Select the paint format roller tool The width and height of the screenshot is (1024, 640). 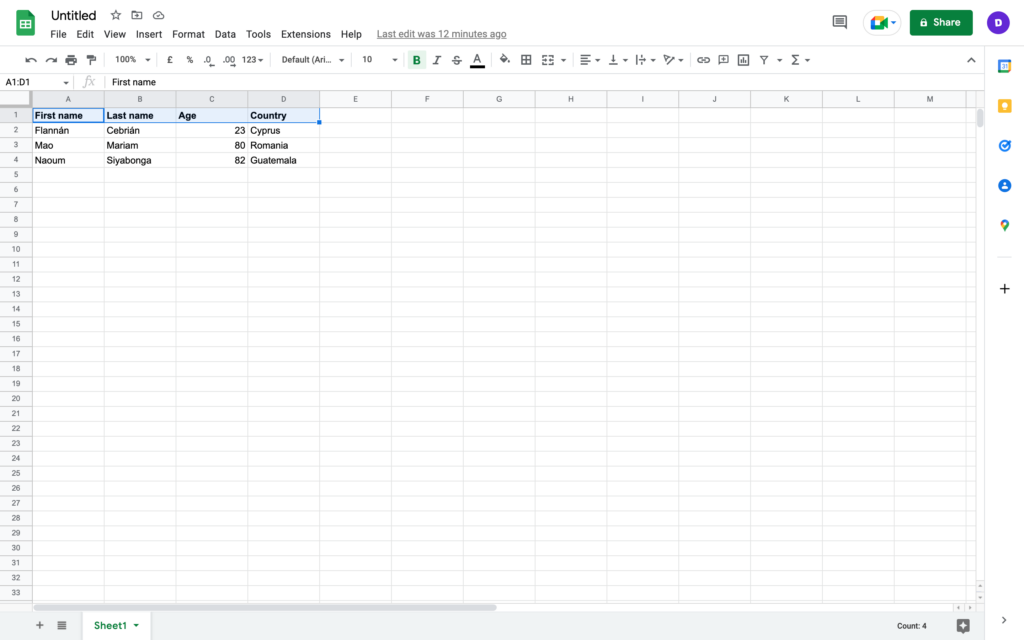[91, 60]
